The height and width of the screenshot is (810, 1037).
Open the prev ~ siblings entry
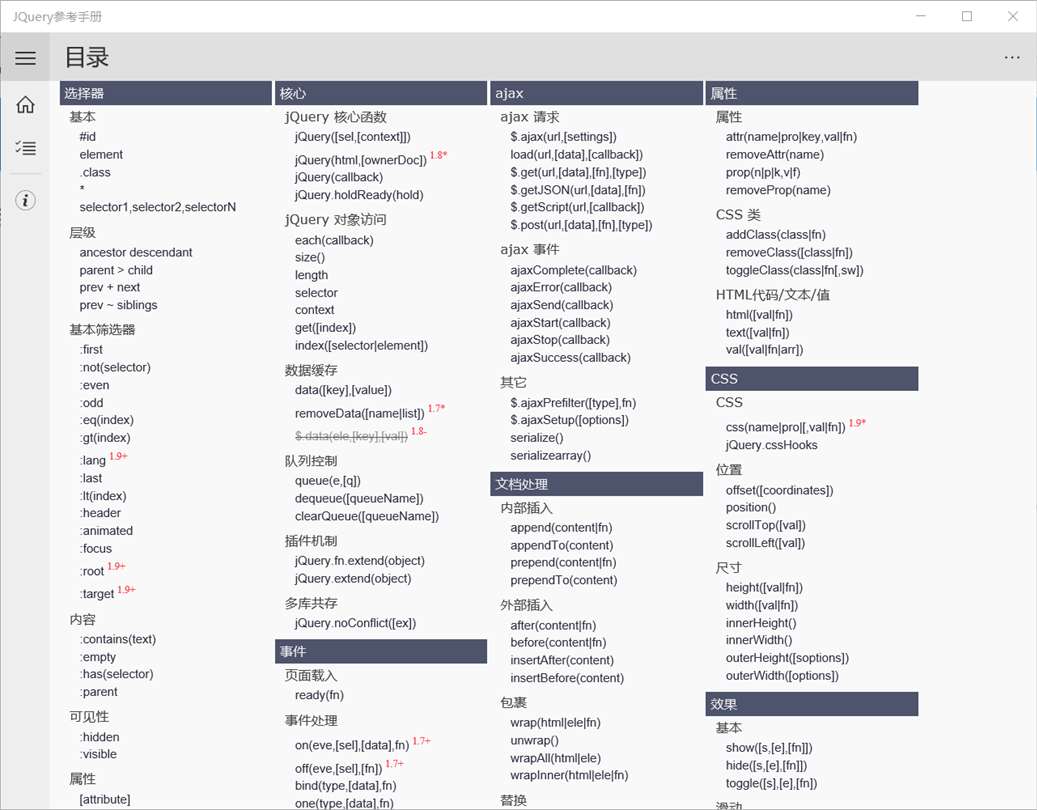(118, 305)
